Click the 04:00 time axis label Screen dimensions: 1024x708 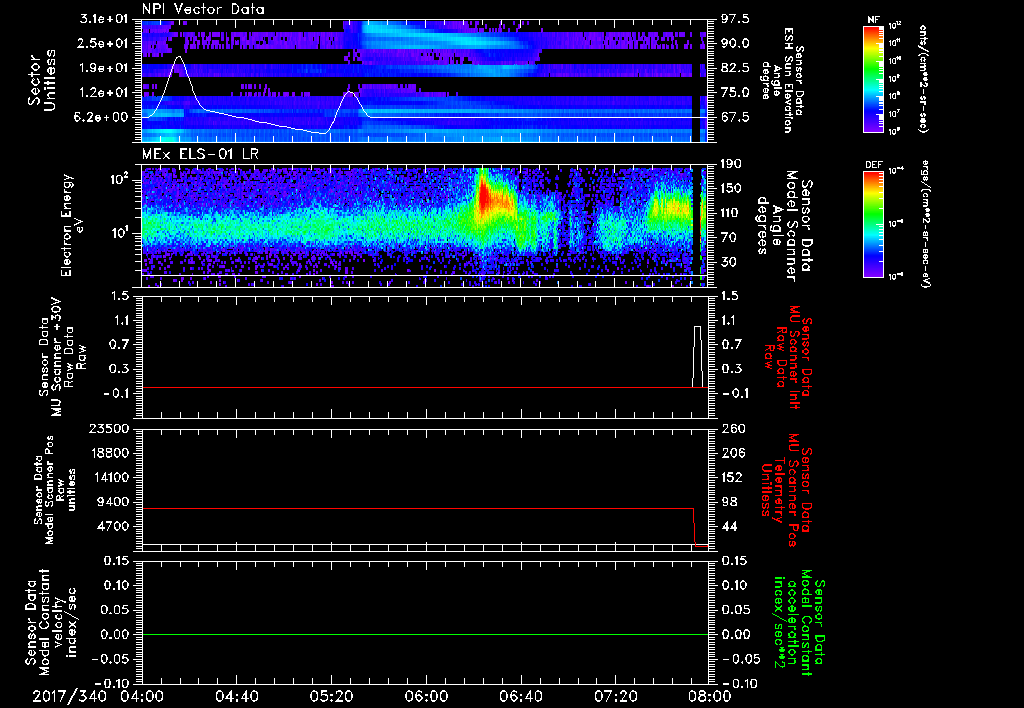click(x=142, y=696)
